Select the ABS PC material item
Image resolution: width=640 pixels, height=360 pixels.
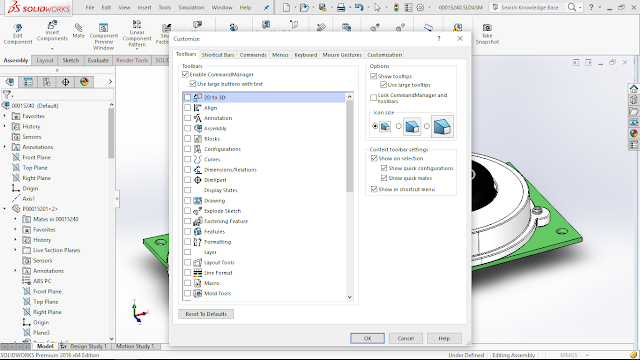[x=42, y=281]
